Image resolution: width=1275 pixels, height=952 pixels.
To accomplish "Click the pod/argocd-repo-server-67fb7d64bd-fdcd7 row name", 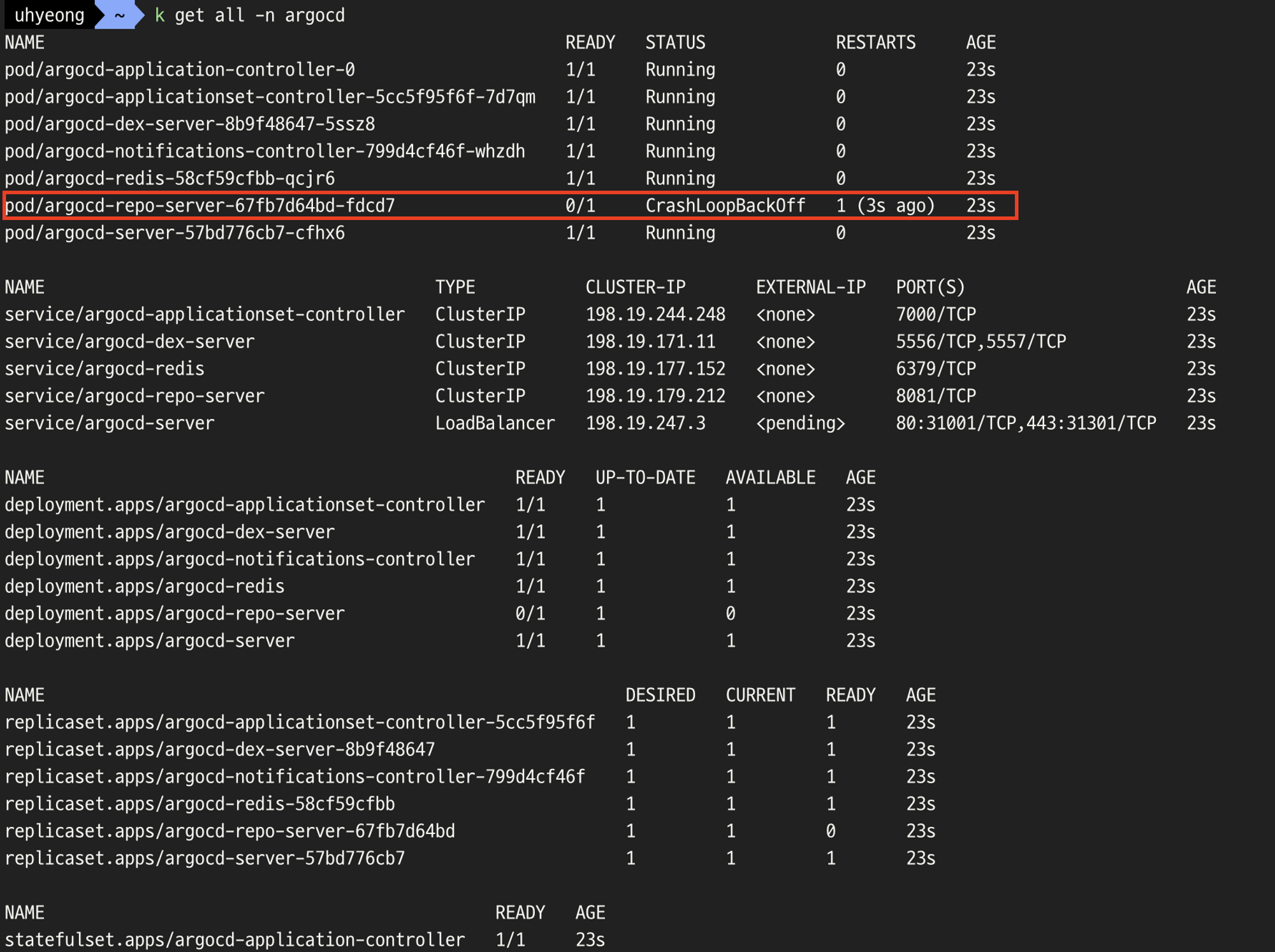I will coord(200,205).
